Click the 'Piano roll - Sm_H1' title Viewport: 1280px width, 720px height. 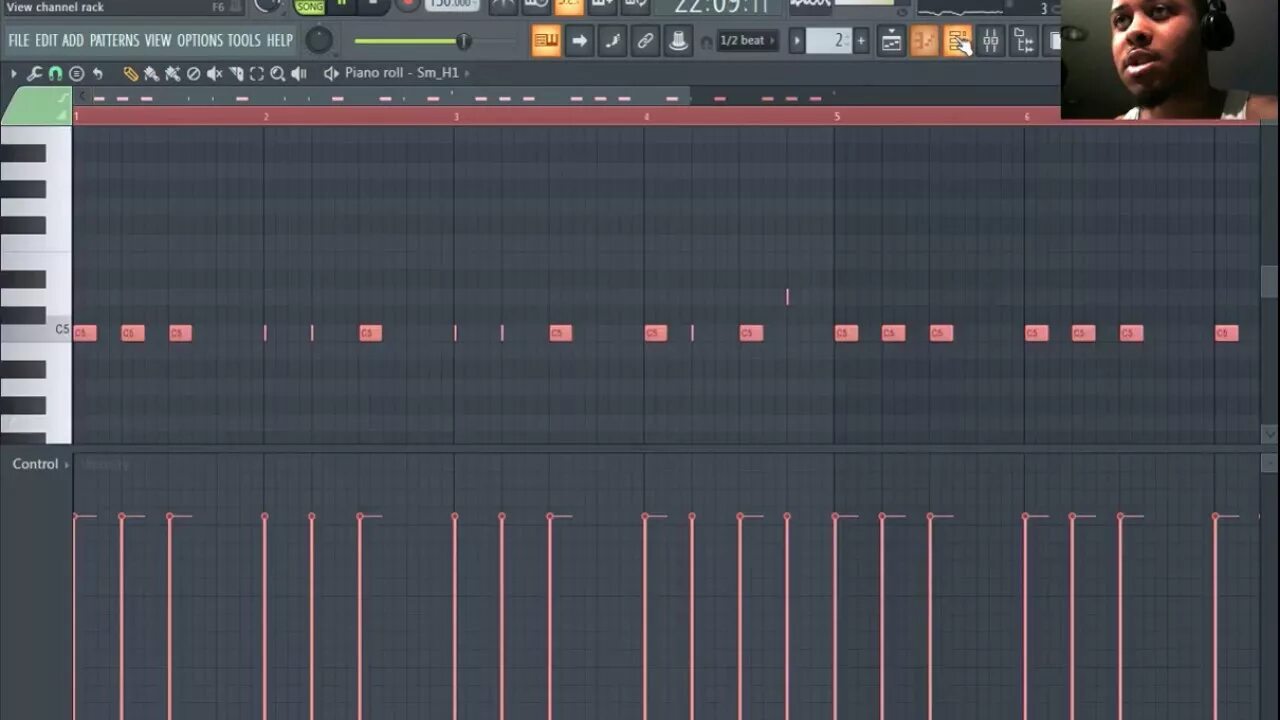(402, 73)
